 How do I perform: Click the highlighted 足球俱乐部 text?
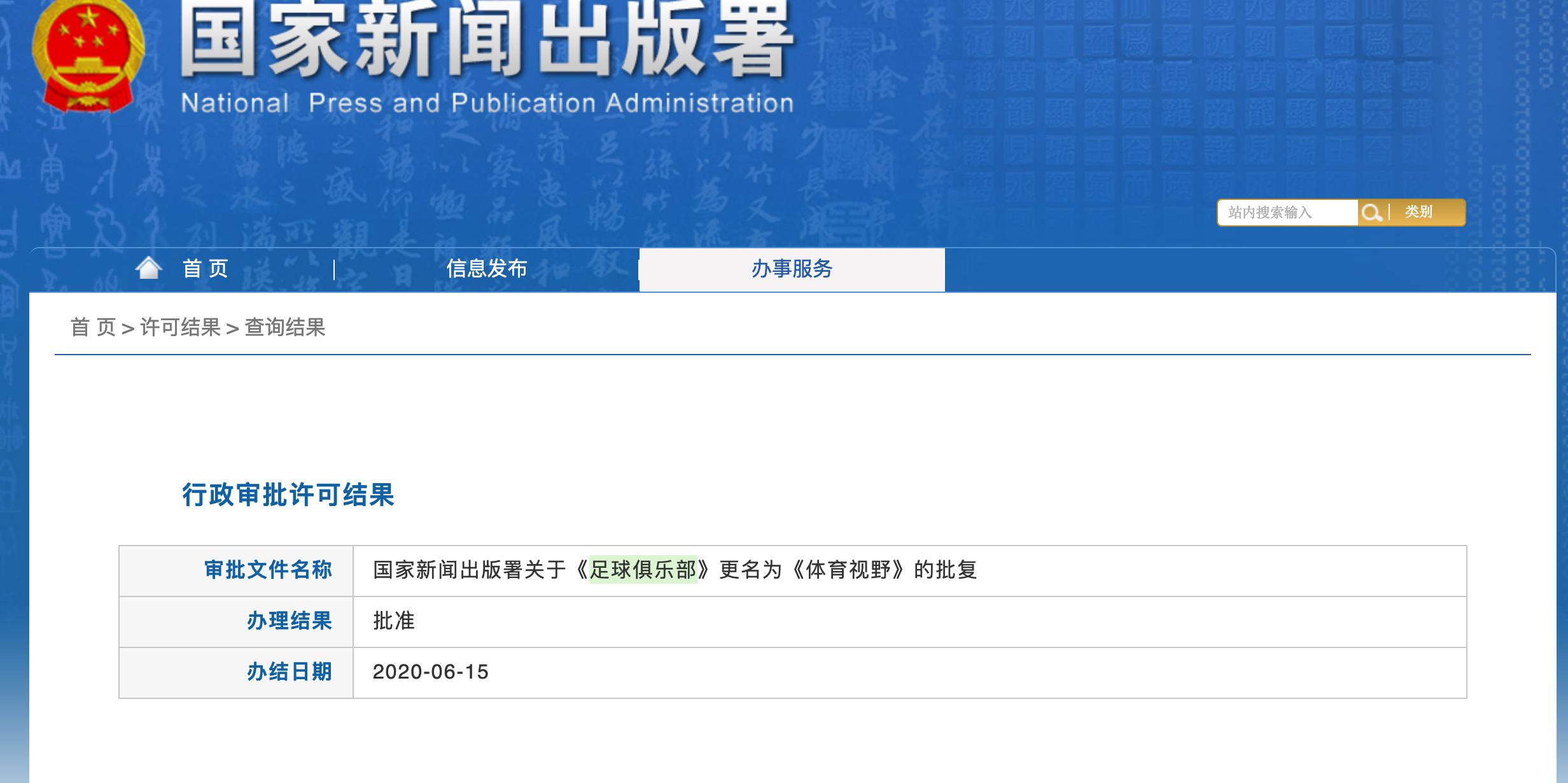coord(643,569)
